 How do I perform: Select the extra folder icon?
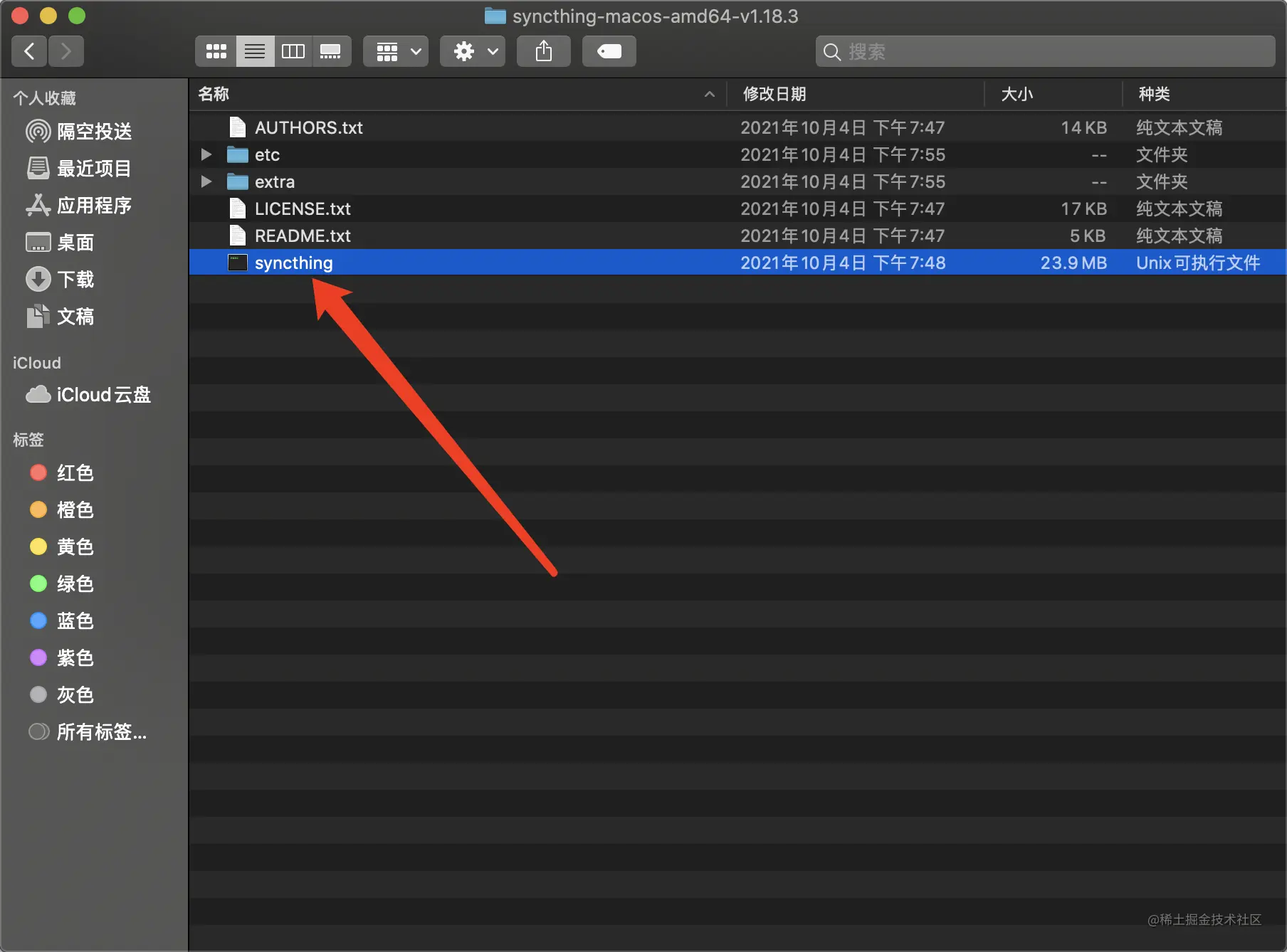click(x=238, y=181)
